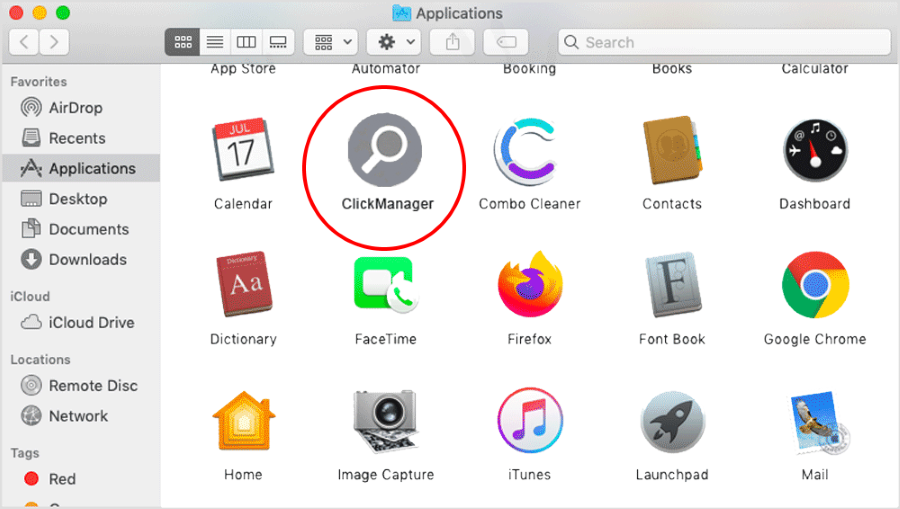Viewport: 900px width, 509px height.
Task: Launch the Firefox application
Action: [529, 285]
